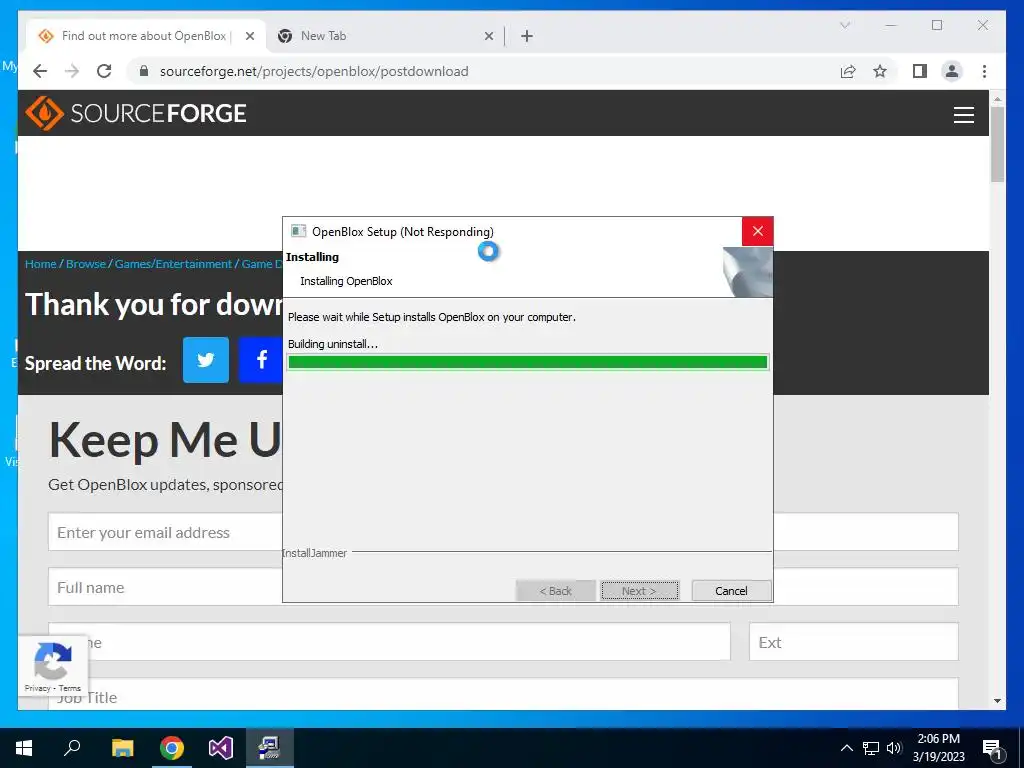The image size is (1024, 768).
Task: Show hidden system tray icons
Action: (846, 748)
